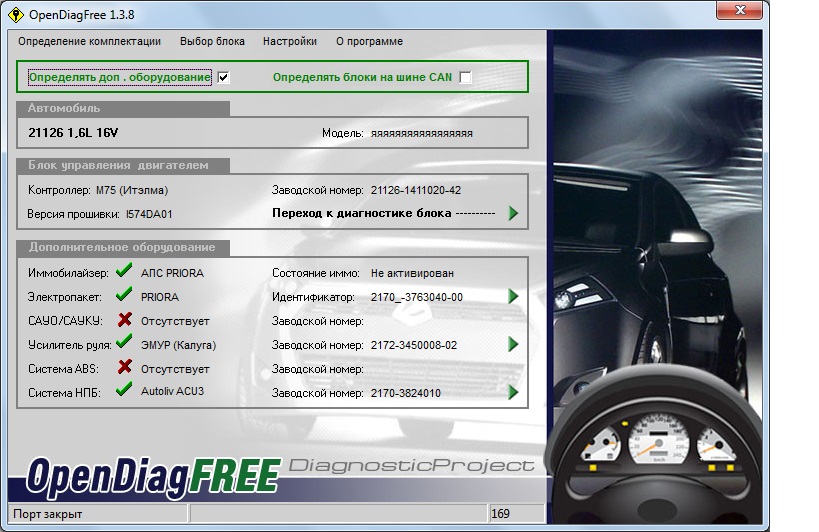Screen dimensions: 819x532
Task: Toggle Определять доп. оборудование checkbox
Action: [224, 77]
